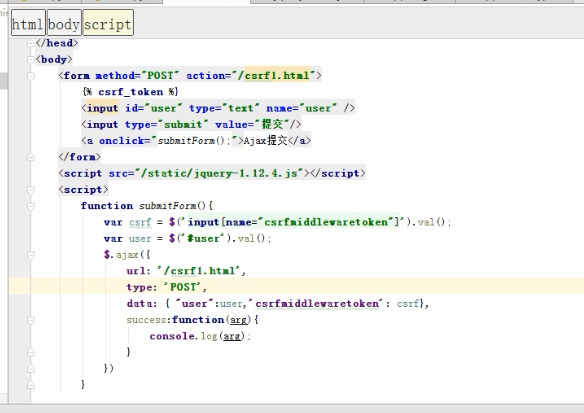Place cursor on the type: 'POST' line
The width and height of the screenshot is (584, 413).
(166, 287)
